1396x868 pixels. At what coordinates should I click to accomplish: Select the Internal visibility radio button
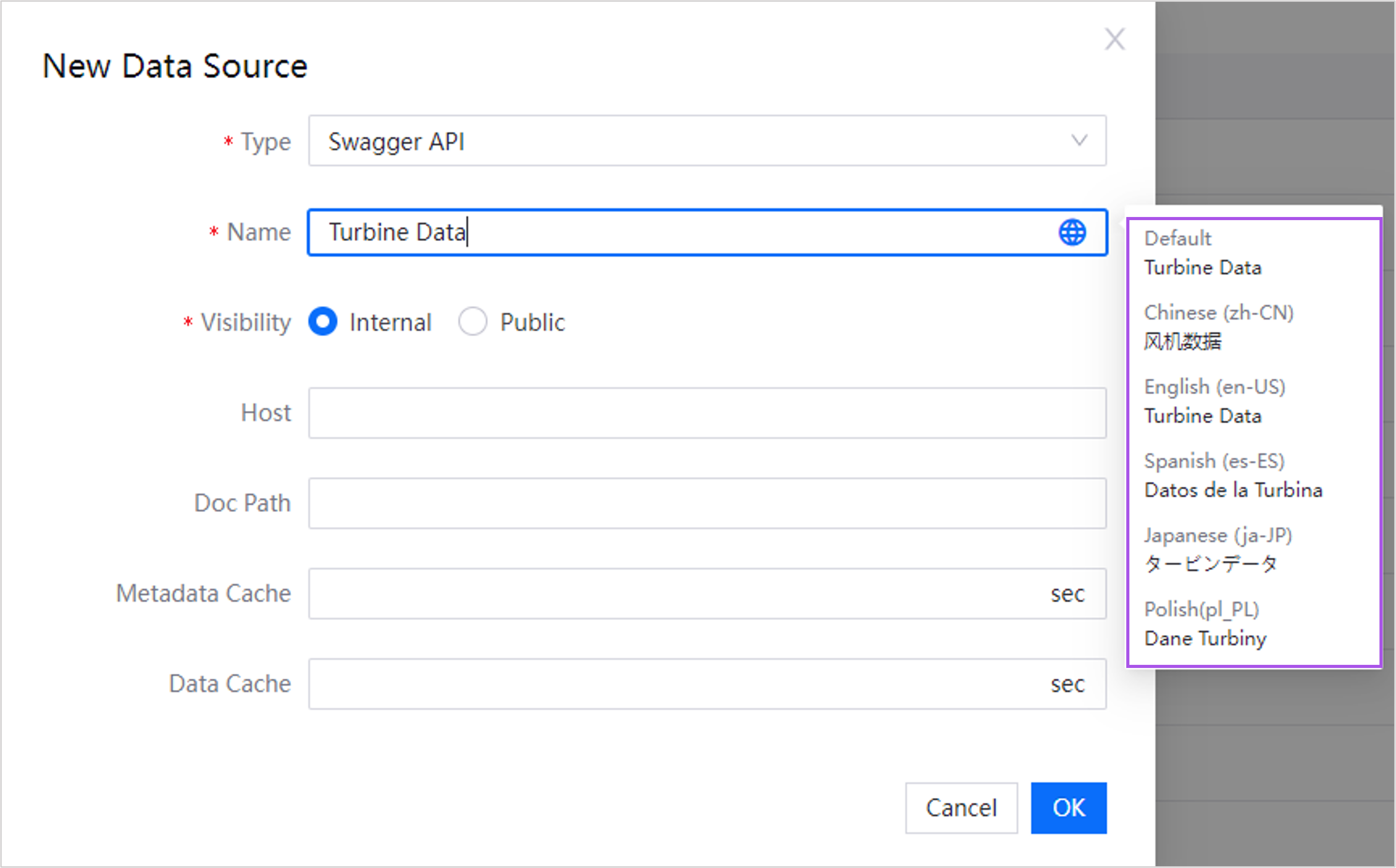coord(322,321)
